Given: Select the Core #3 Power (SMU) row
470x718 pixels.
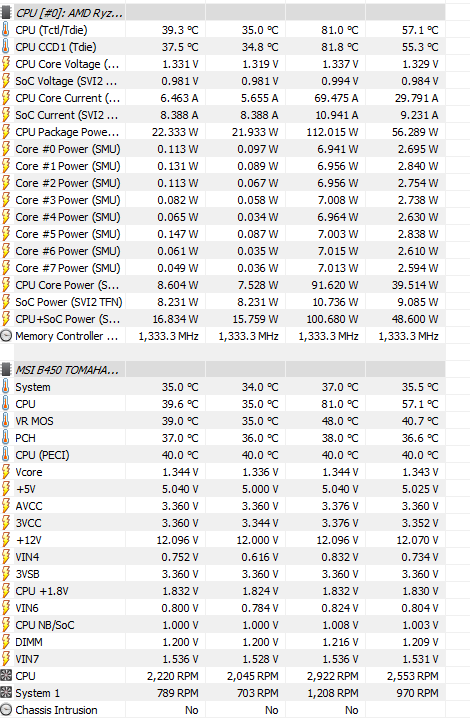Looking at the screenshot, I should click(x=223, y=200).
